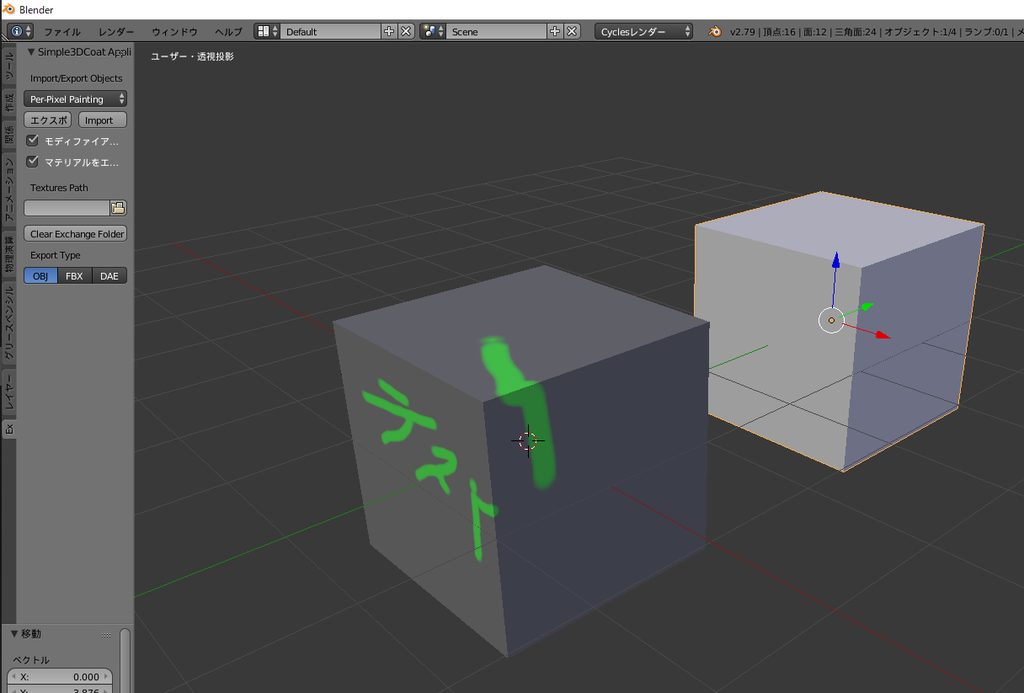Click the user perspective view label
Screen dimensions: 1024x693
tap(192, 57)
